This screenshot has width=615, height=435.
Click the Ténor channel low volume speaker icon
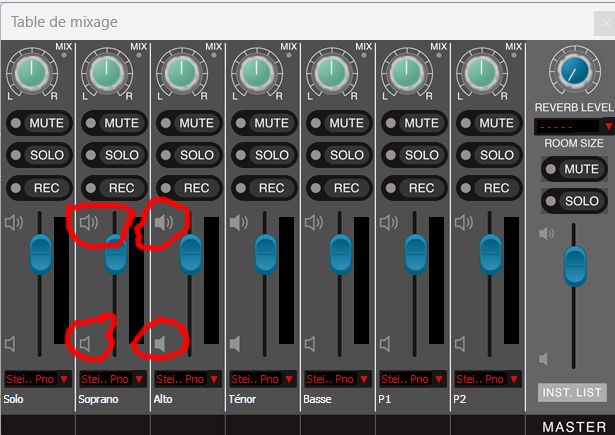tap(236, 344)
